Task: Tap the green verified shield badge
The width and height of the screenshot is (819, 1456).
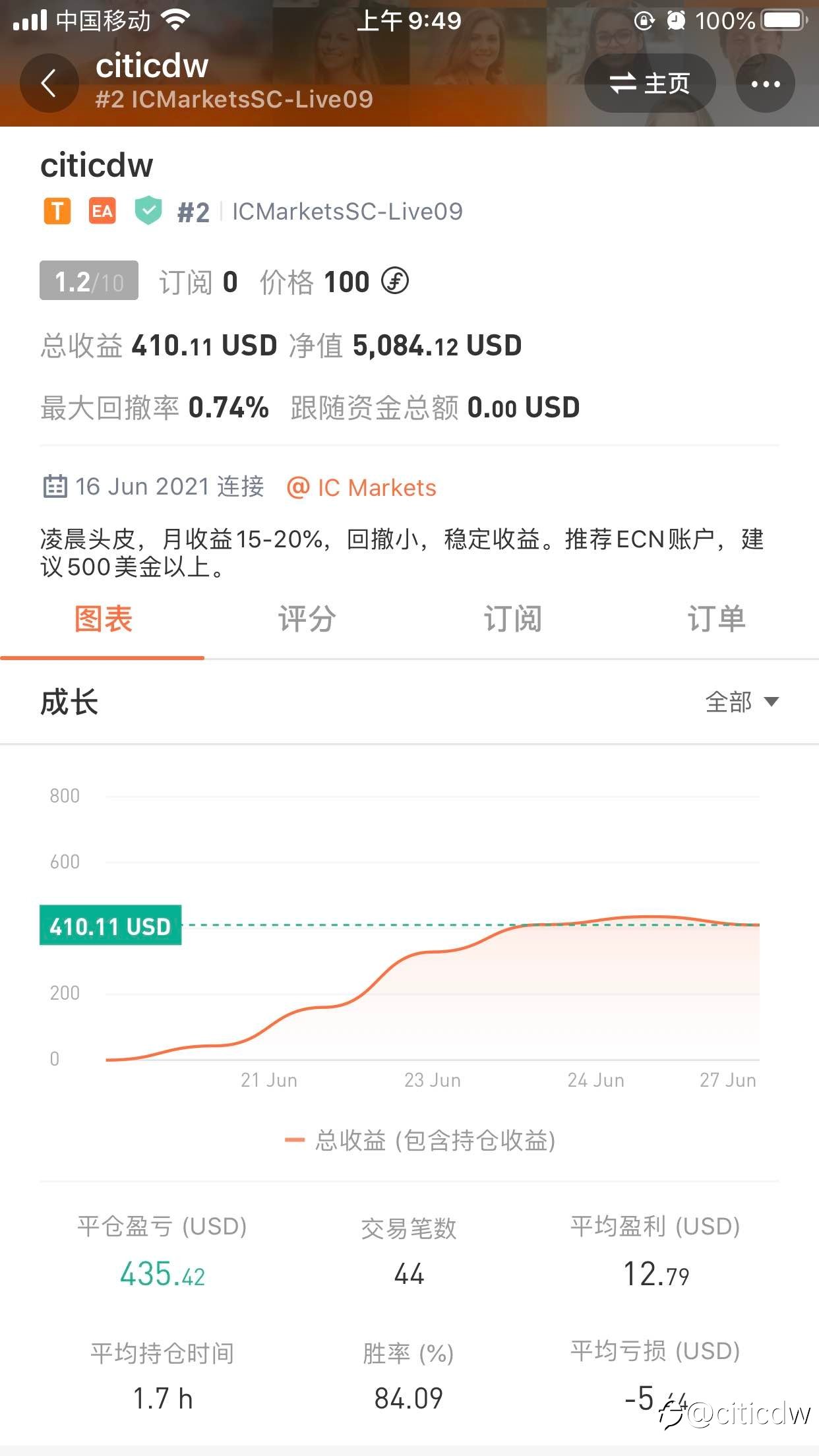Action: 148,211
